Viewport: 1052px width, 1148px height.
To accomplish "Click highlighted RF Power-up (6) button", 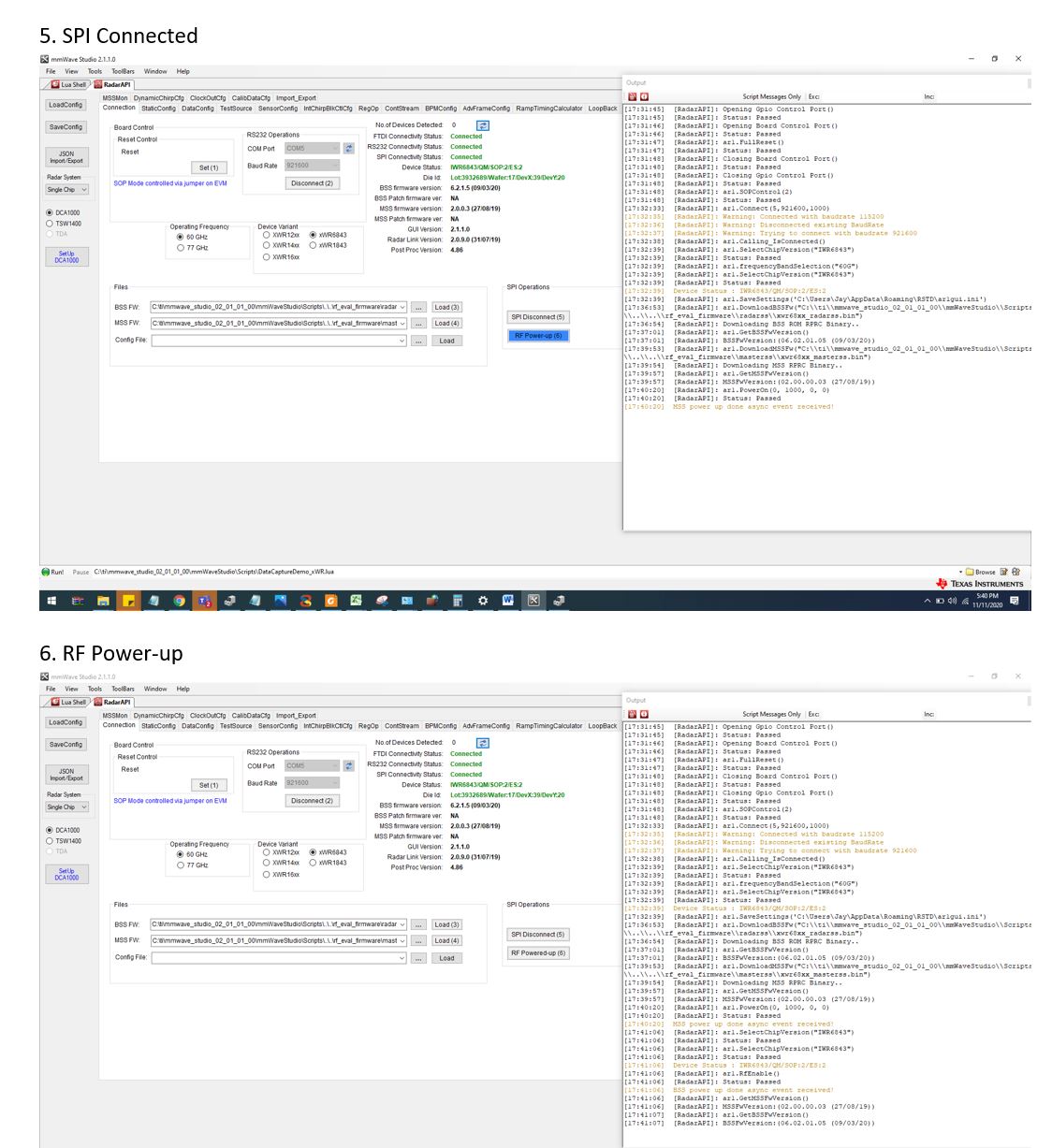I will click(x=537, y=336).
